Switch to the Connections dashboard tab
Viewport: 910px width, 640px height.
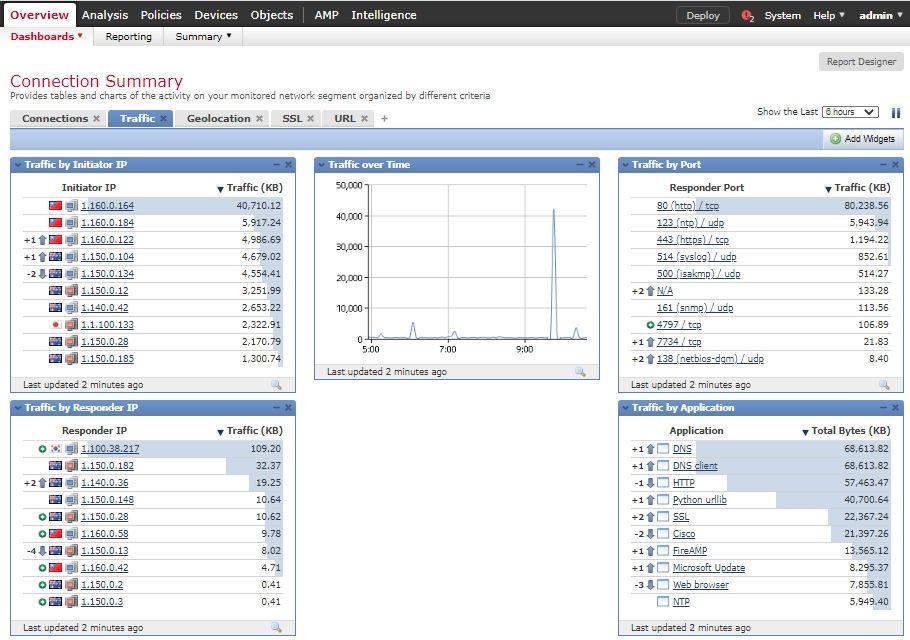click(x=55, y=118)
